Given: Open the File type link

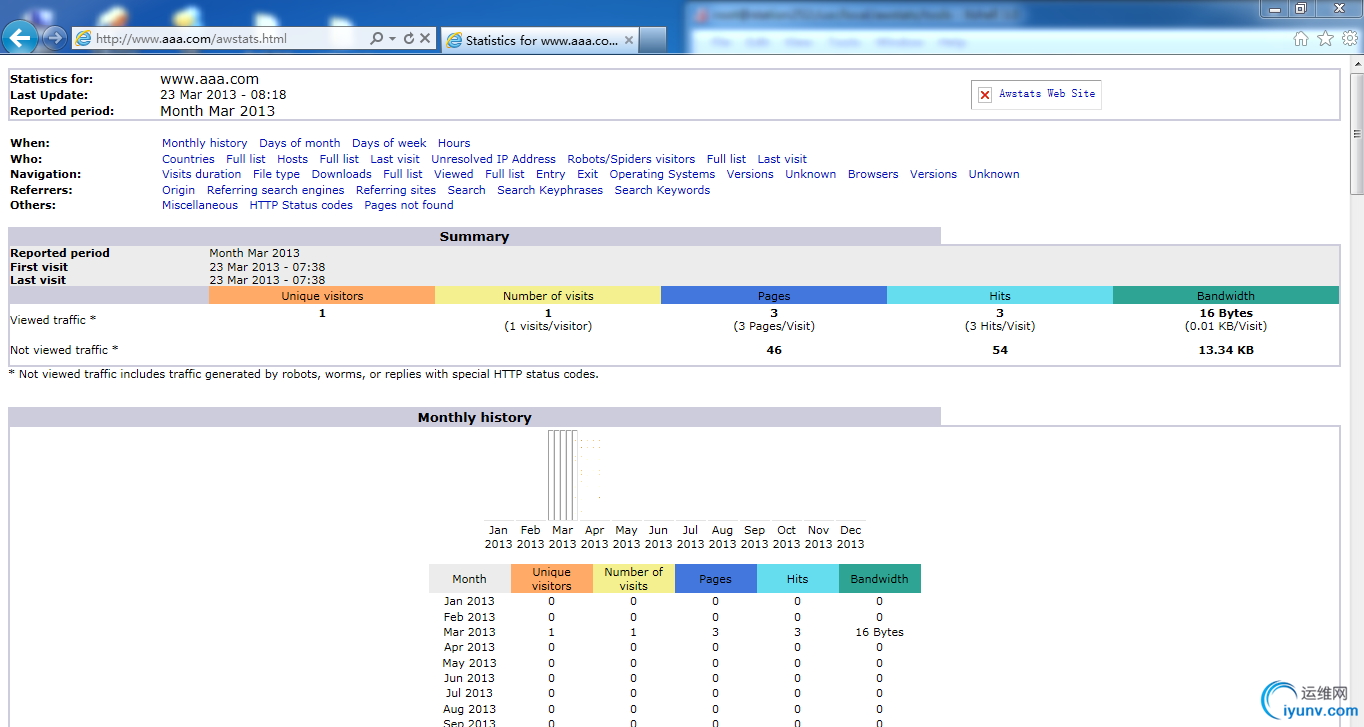Looking at the screenshot, I should coord(276,174).
